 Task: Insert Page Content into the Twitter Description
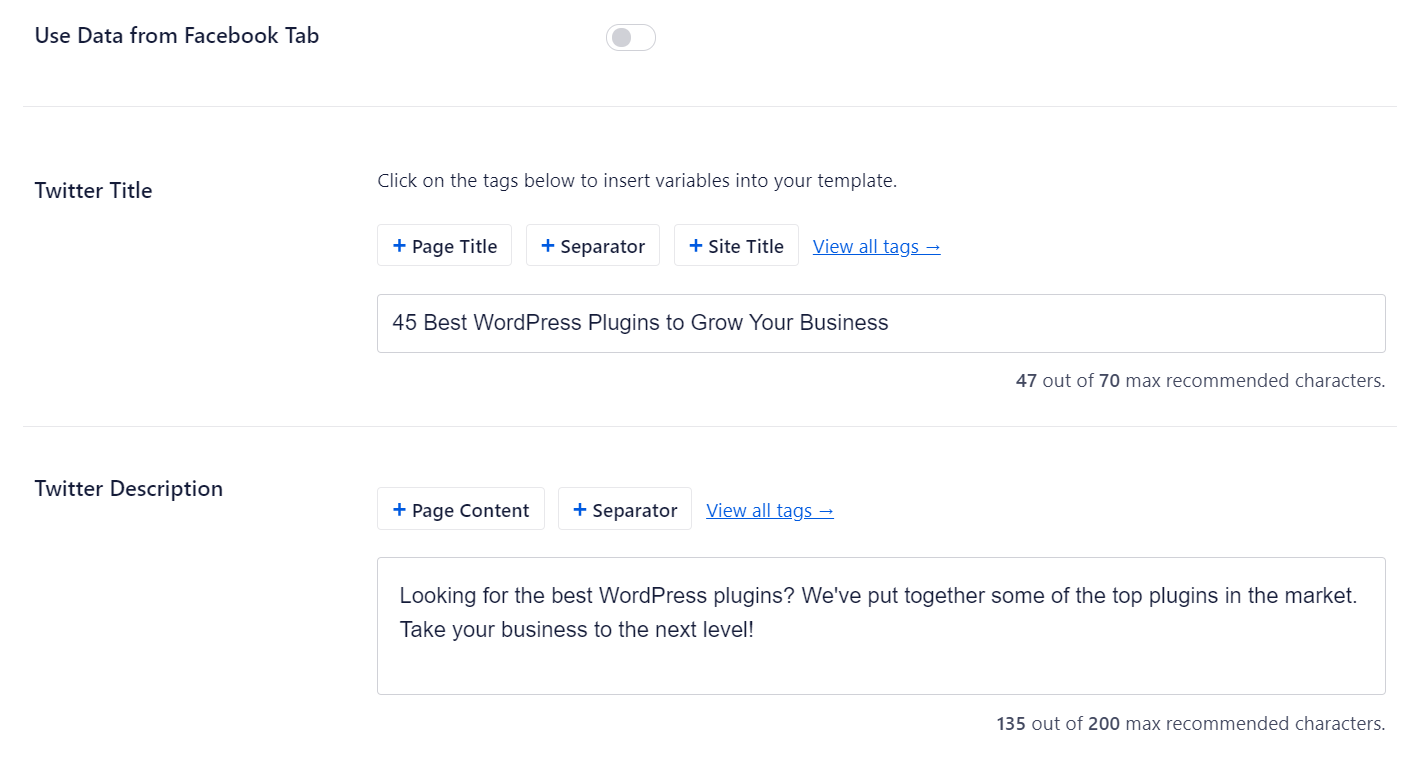point(461,509)
